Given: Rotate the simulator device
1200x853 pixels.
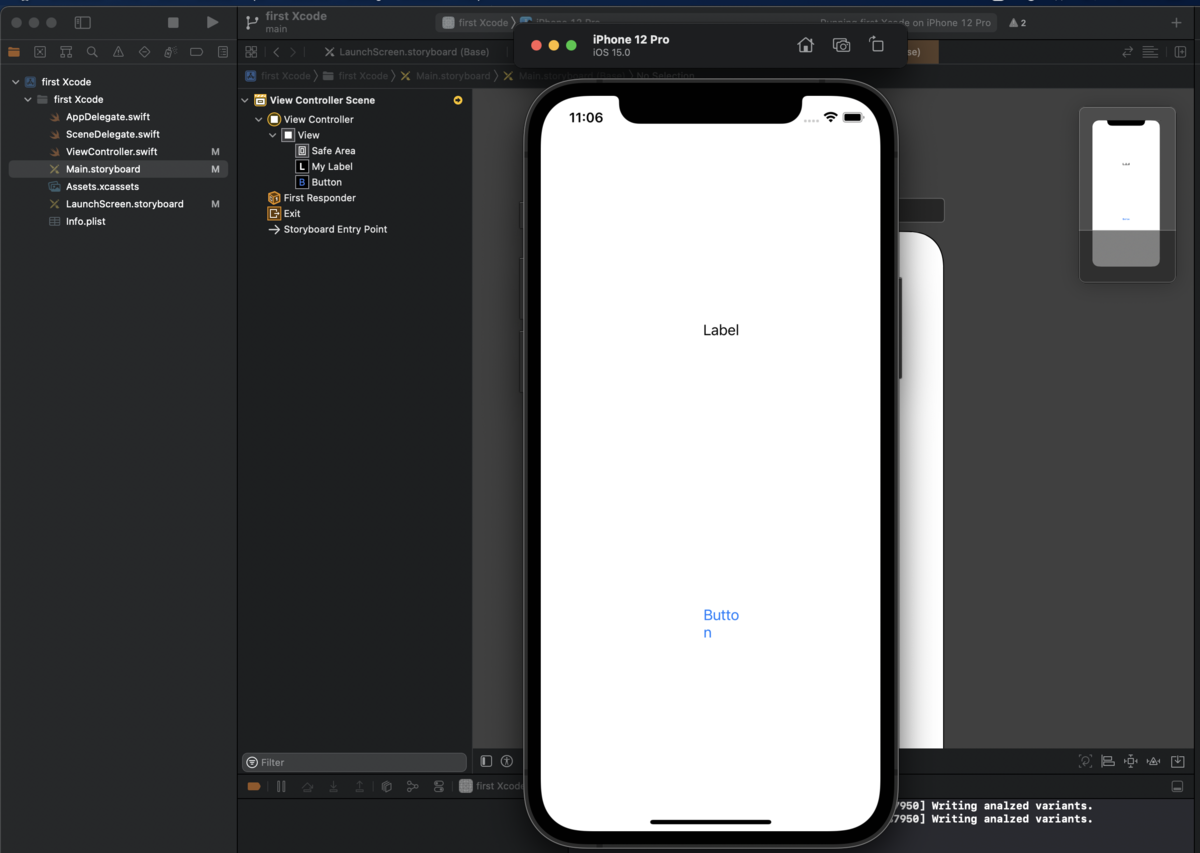Looking at the screenshot, I should point(877,45).
